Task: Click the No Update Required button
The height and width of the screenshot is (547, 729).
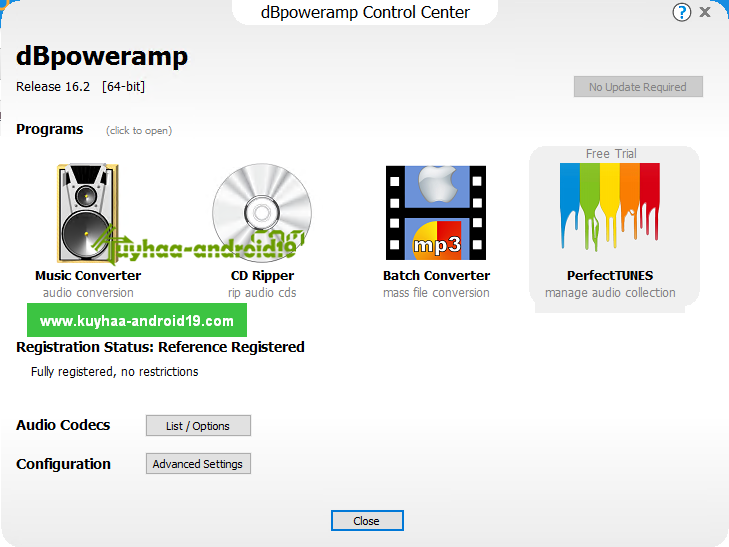Action: tap(638, 87)
